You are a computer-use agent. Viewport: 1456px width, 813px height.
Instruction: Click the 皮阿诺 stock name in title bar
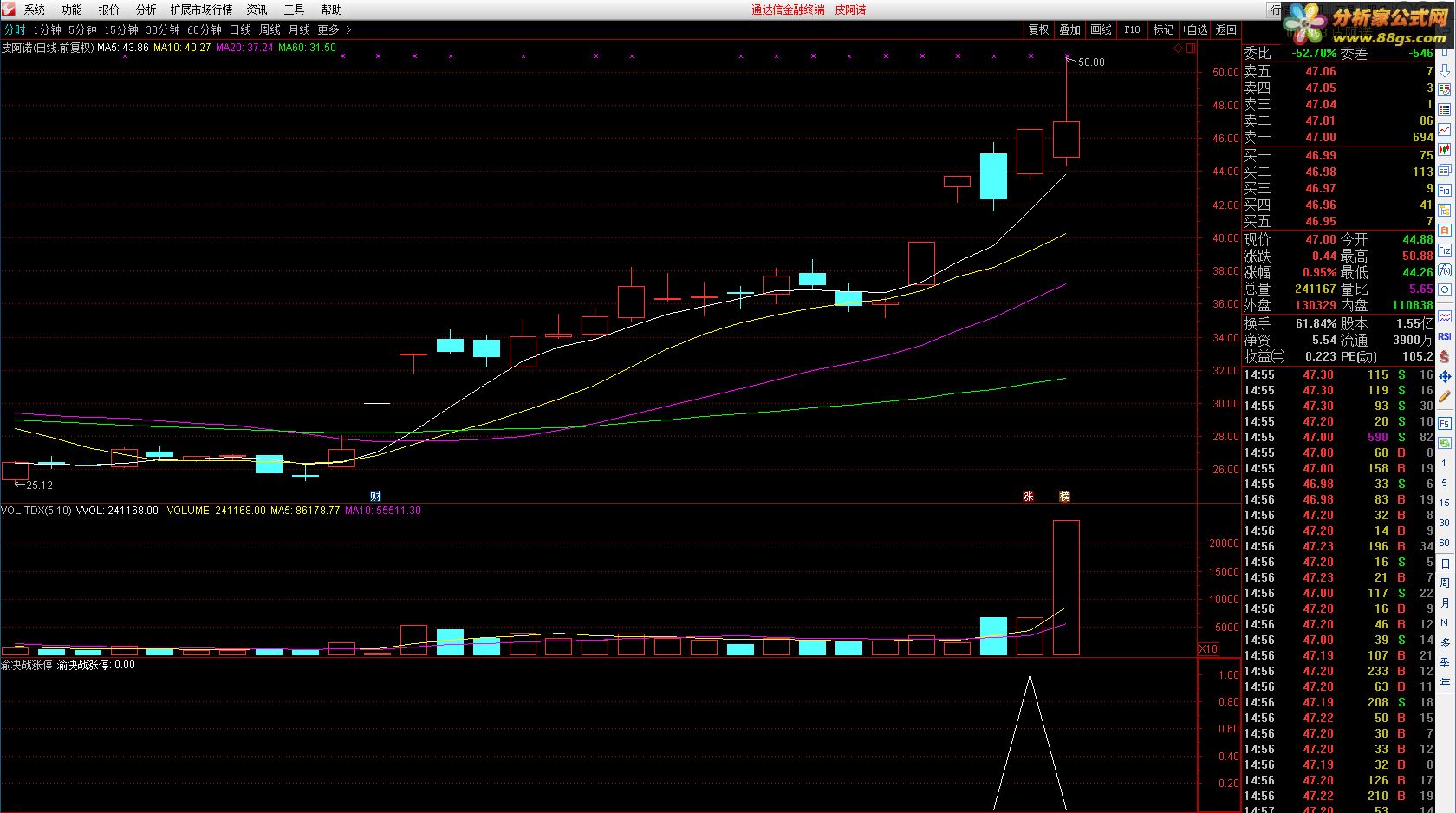850,10
